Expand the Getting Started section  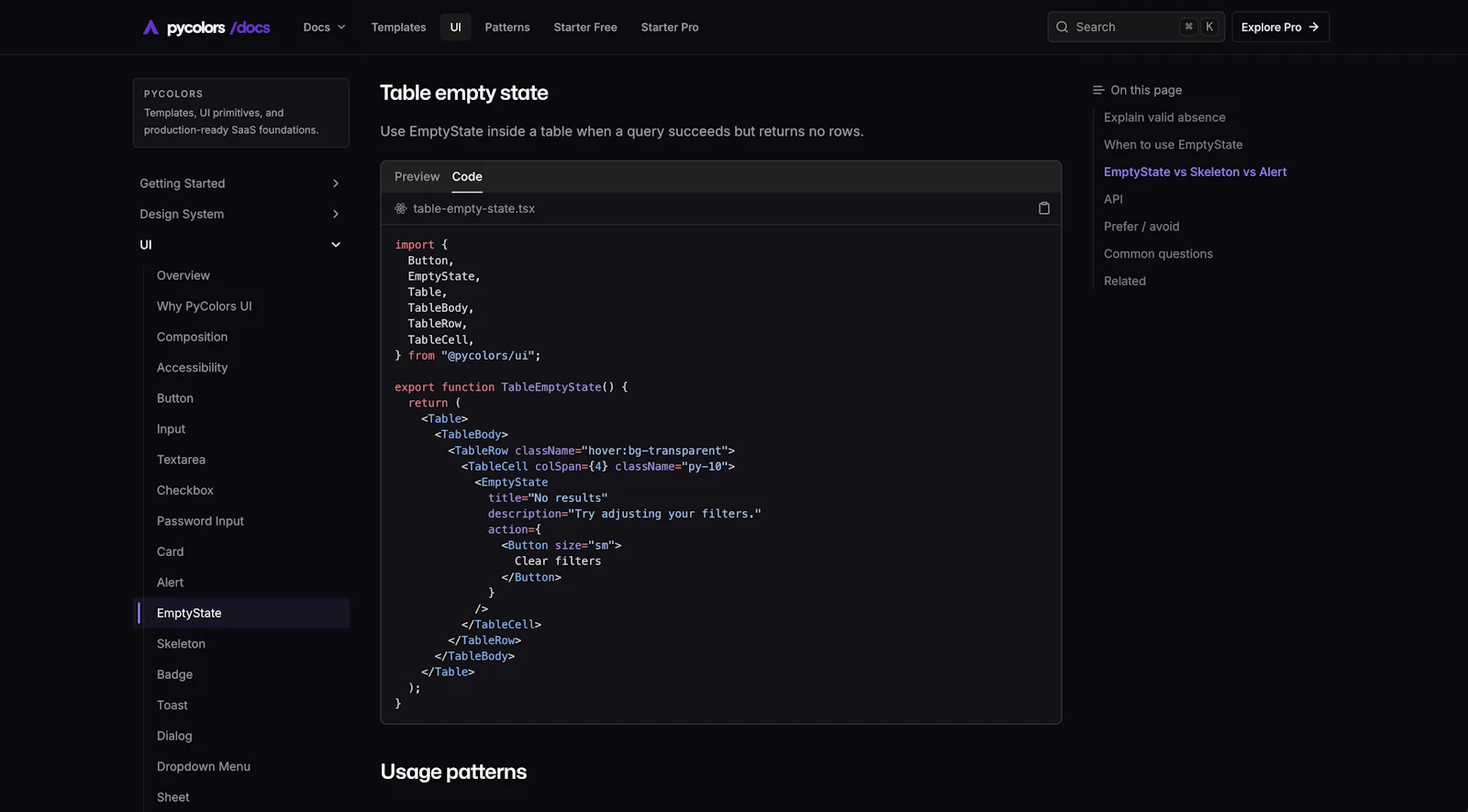tap(240, 184)
